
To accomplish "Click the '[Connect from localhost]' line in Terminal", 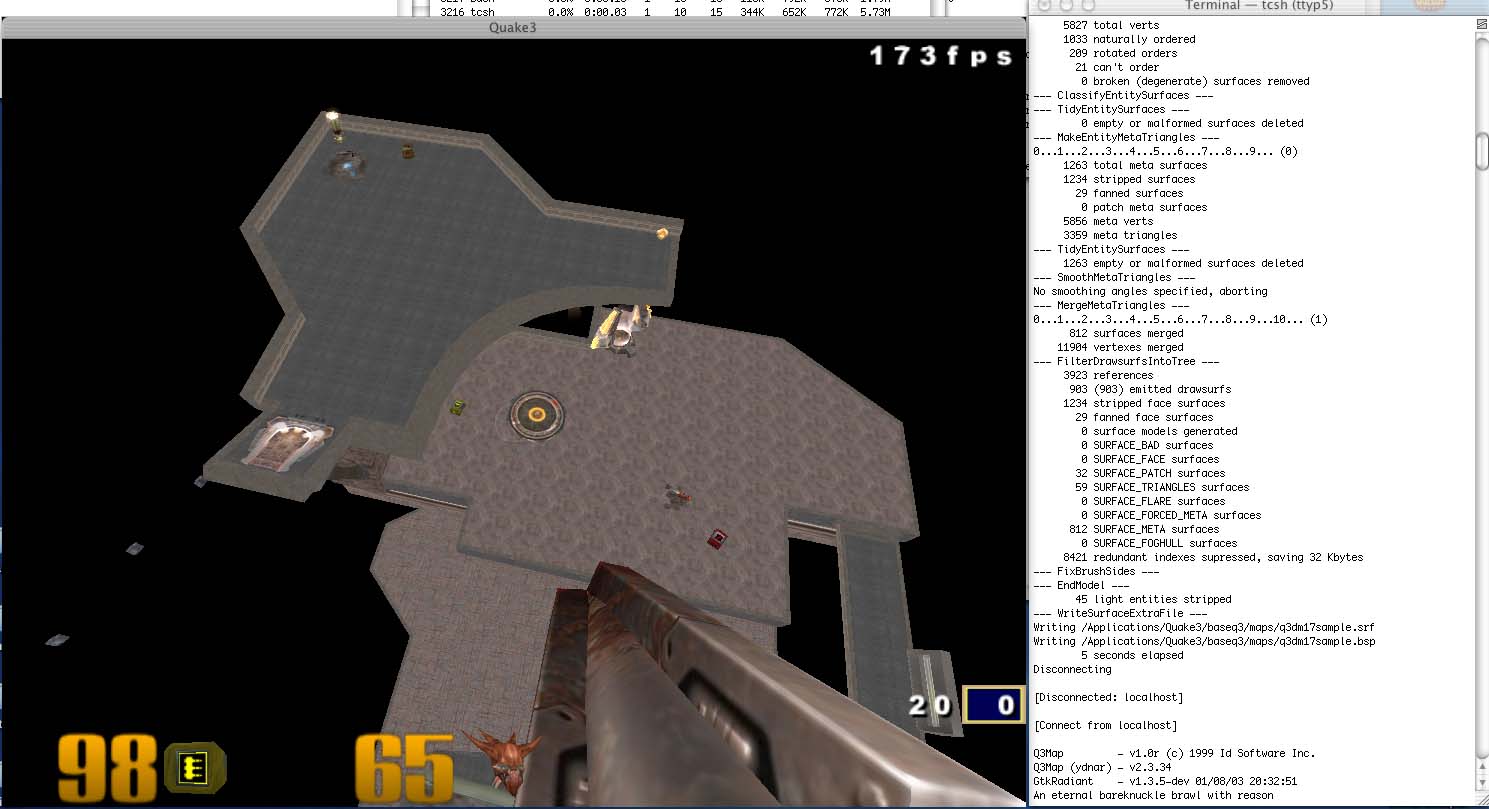I will pos(1105,725).
